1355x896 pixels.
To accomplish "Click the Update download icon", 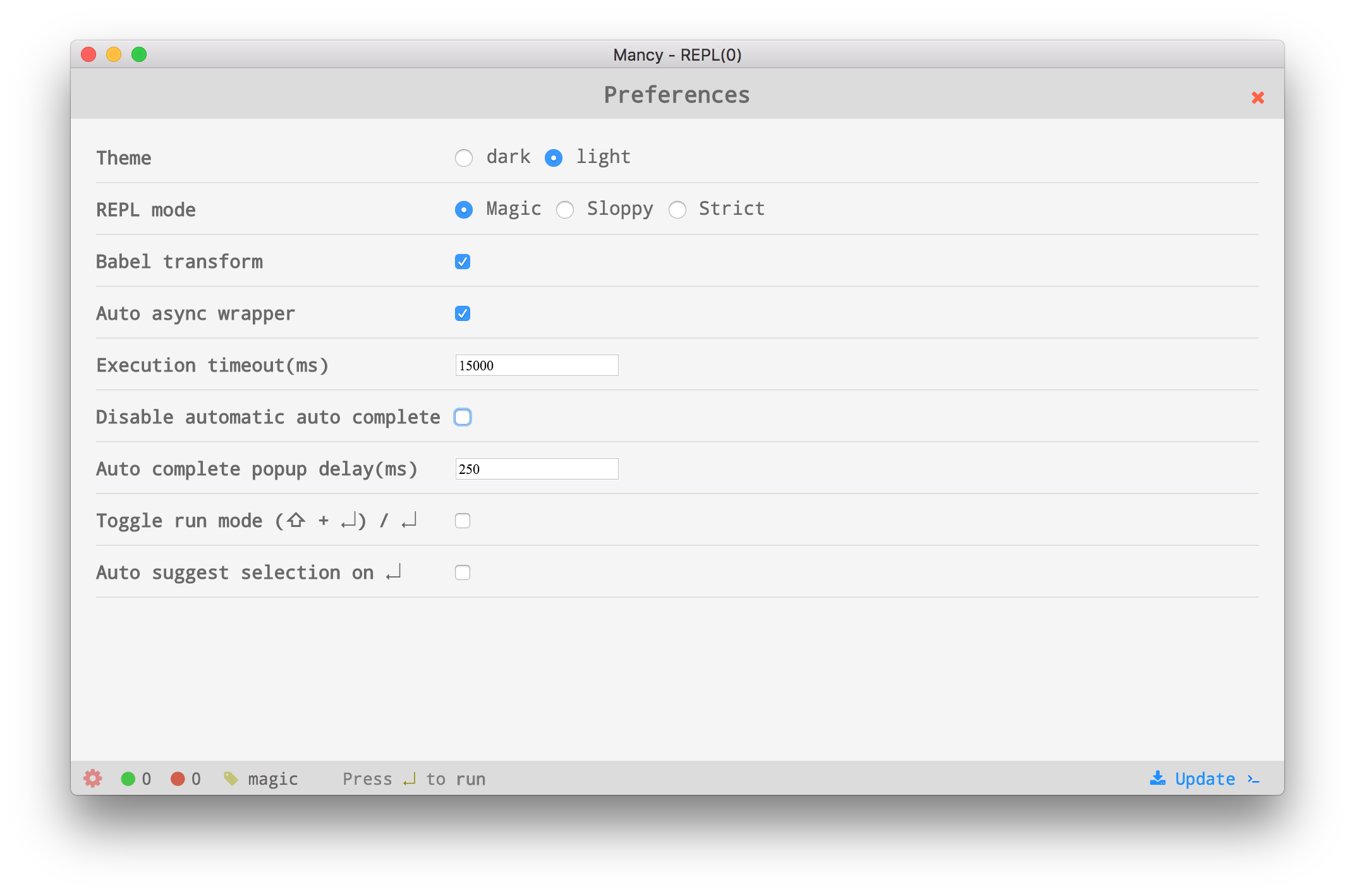I will click(x=1157, y=778).
